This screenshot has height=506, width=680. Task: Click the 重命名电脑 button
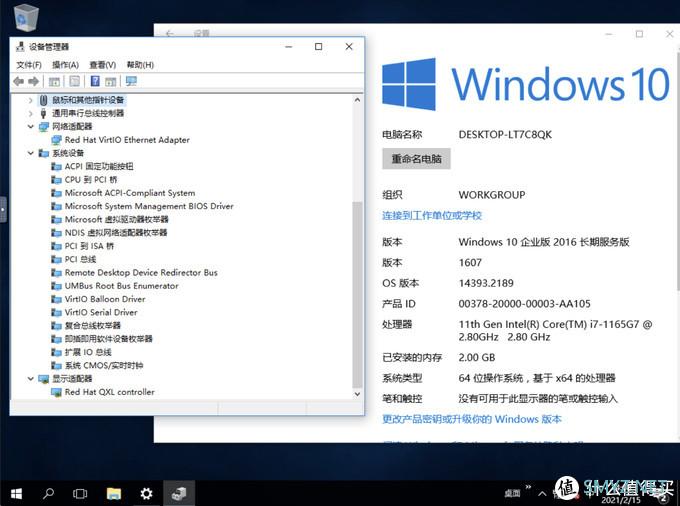416,159
